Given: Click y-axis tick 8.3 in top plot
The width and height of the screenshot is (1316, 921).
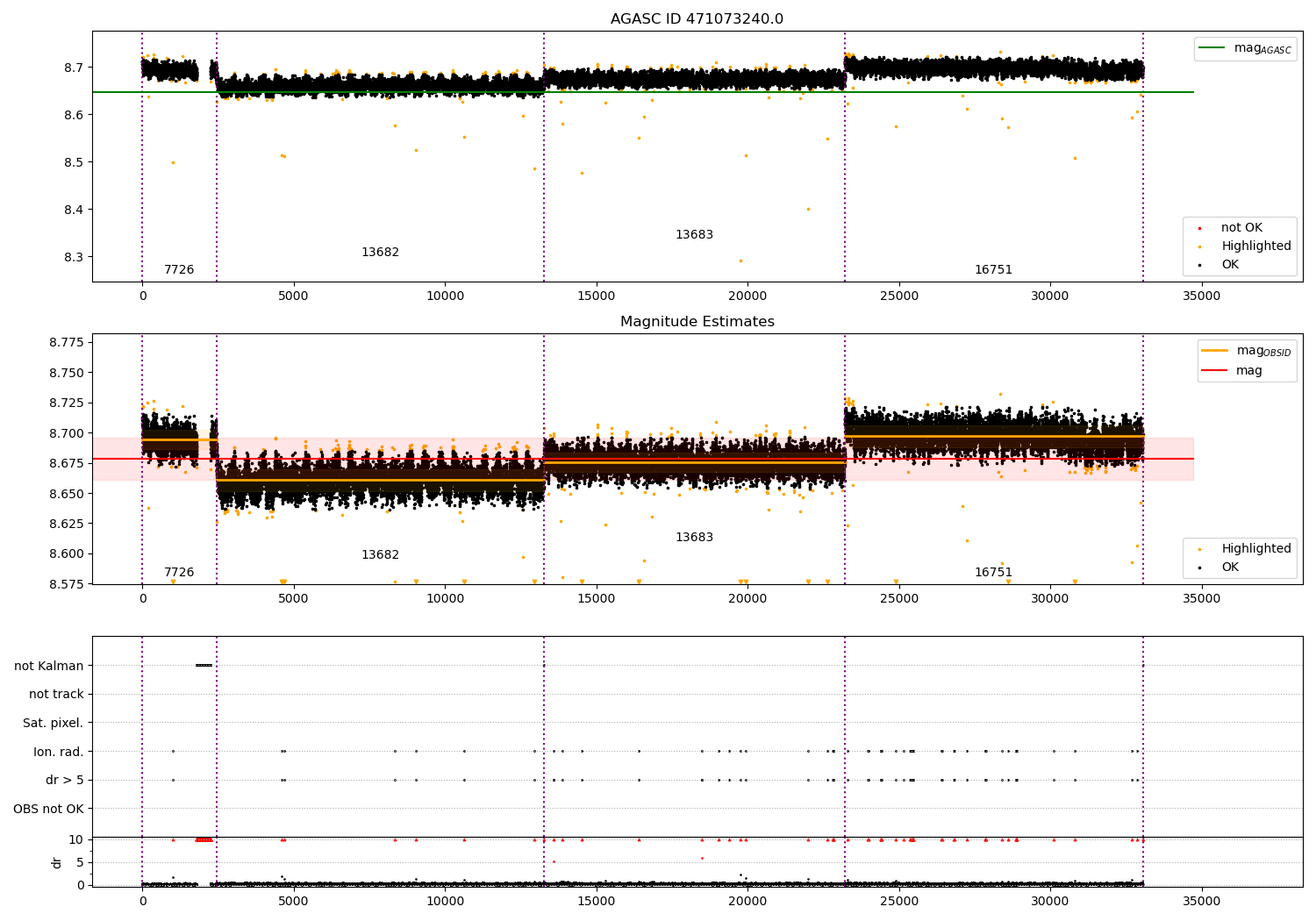Looking at the screenshot, I should click(74, 257).
